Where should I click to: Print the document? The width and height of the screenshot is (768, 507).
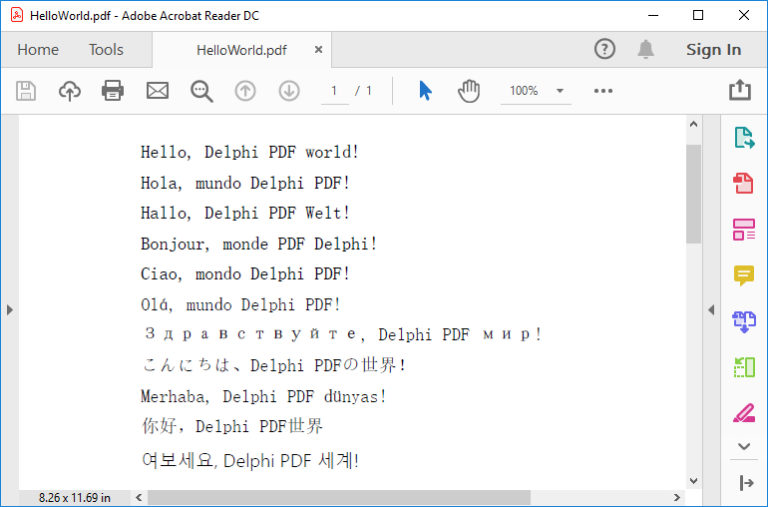point(113,91)
